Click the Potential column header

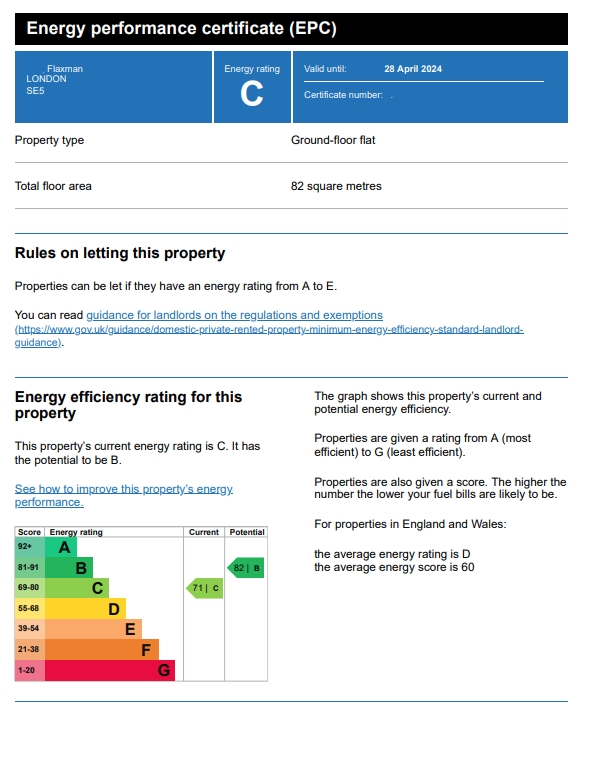pyautogui.click(x=247, y=532)
